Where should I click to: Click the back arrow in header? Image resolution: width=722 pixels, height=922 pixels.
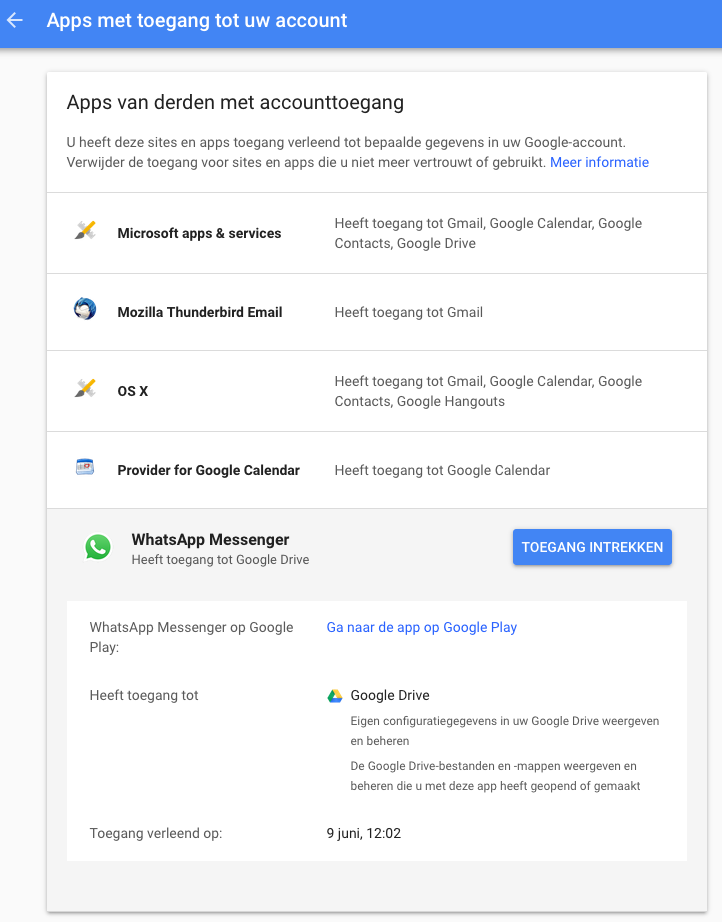coord(15,20)
